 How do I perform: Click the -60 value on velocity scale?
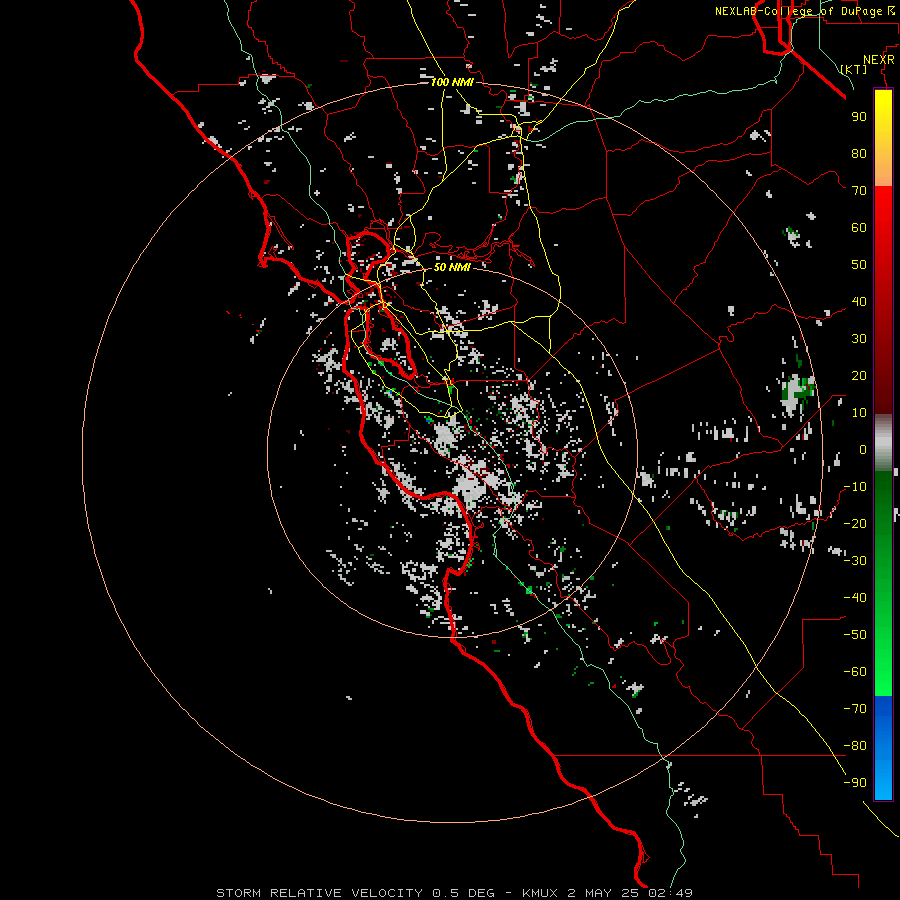point(855,672)
